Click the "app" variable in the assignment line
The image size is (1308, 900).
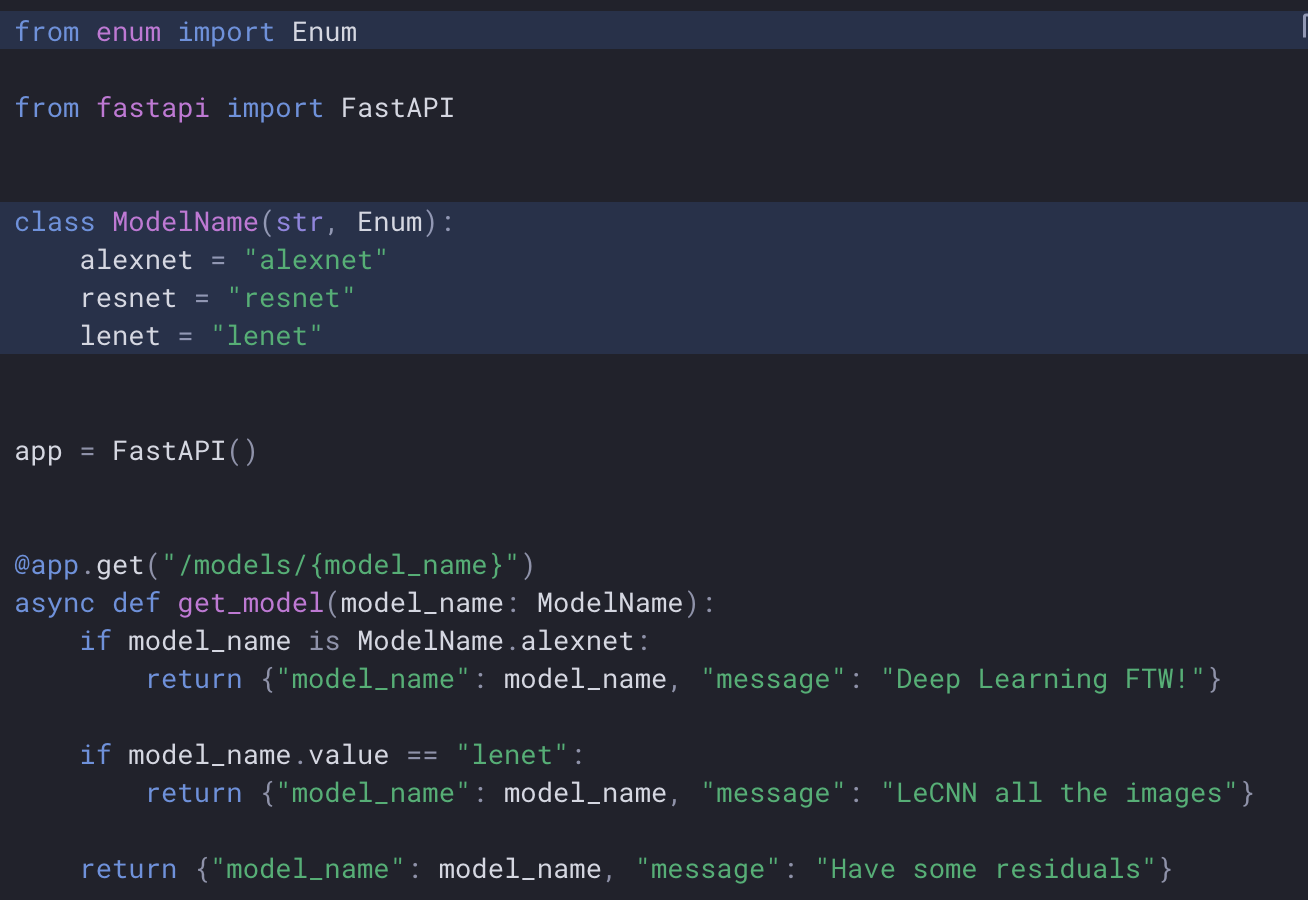pyautogui.click(x=39, y=451)
